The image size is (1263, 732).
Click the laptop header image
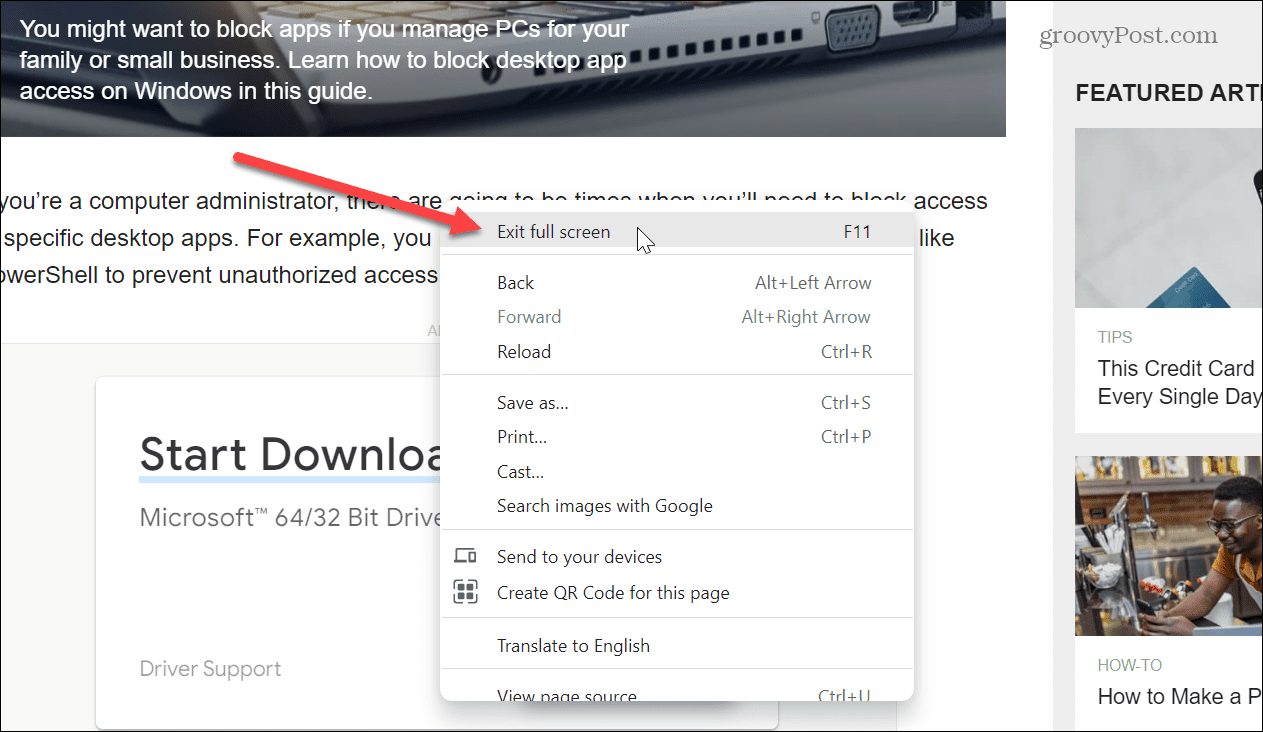[503, 68]
